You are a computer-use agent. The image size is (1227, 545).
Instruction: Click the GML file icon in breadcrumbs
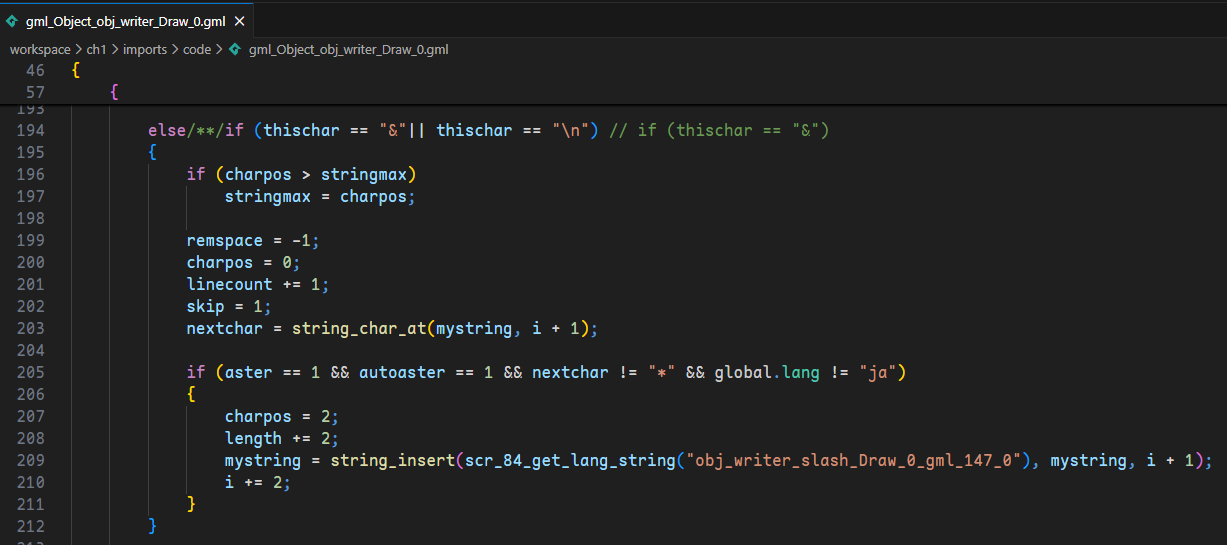(x=235, y=49)
